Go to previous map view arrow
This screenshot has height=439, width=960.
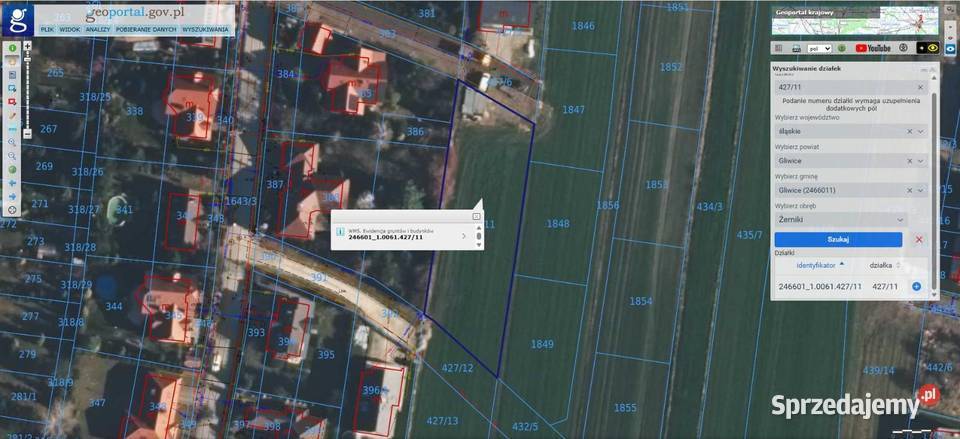click(12, 183)
